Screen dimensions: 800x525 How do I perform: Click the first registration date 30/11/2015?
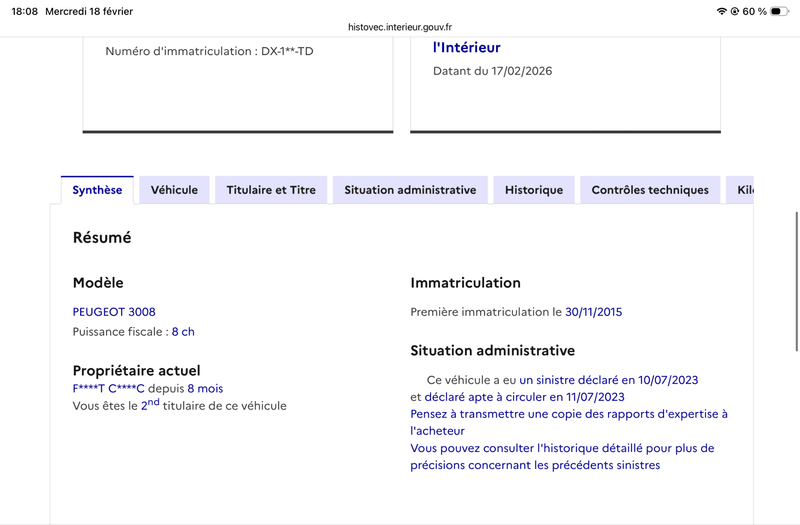pos(593,312)
